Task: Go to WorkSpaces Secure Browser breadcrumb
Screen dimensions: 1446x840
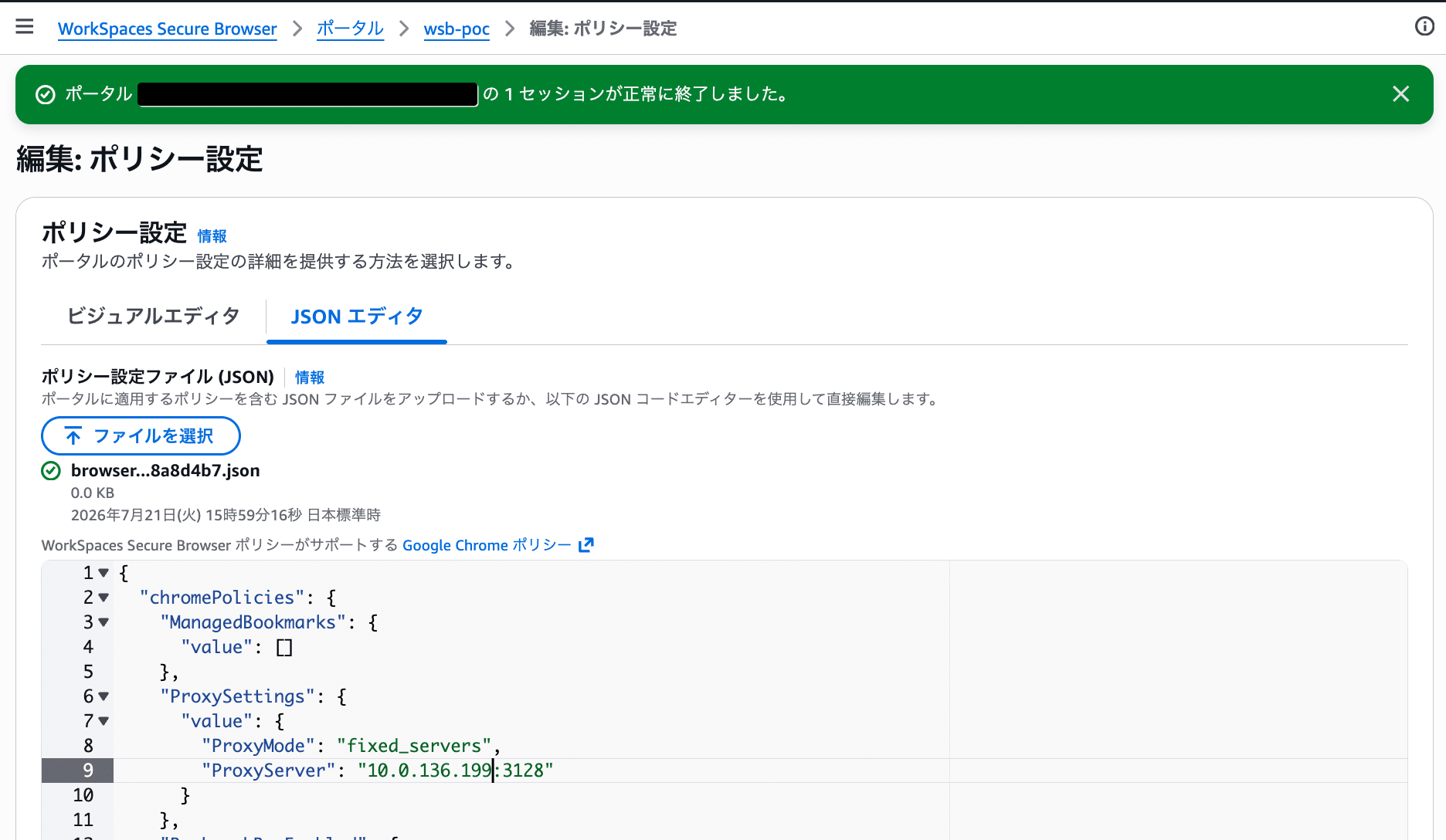Action: pos(167,29)
